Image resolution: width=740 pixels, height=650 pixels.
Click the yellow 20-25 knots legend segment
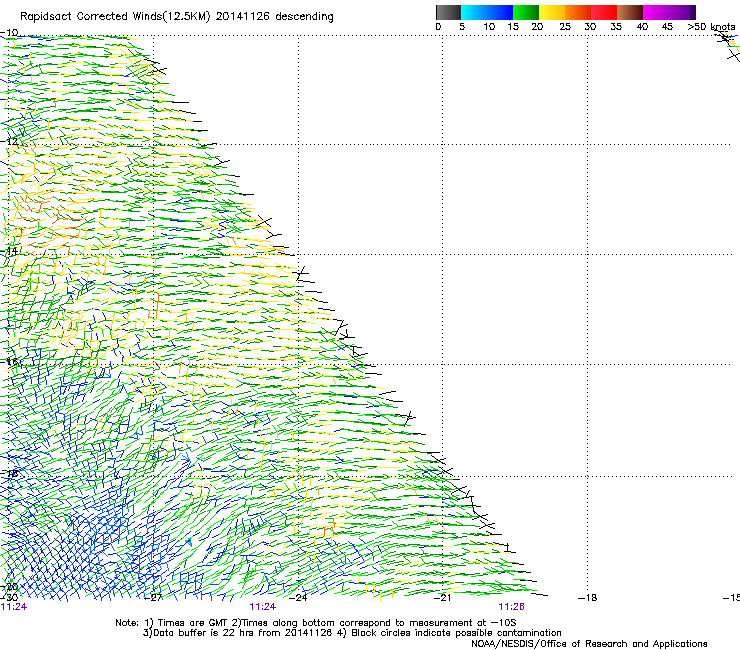(x=552, y=12)
